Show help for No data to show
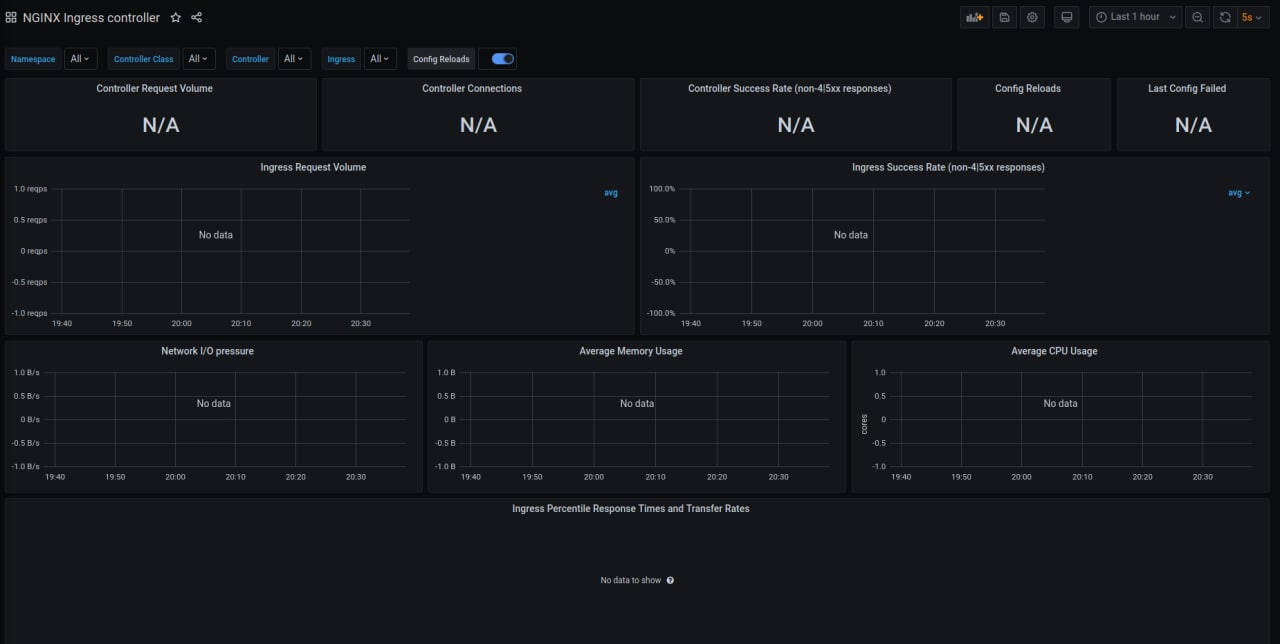The image size is (1280, 644). tap(670, 580)
